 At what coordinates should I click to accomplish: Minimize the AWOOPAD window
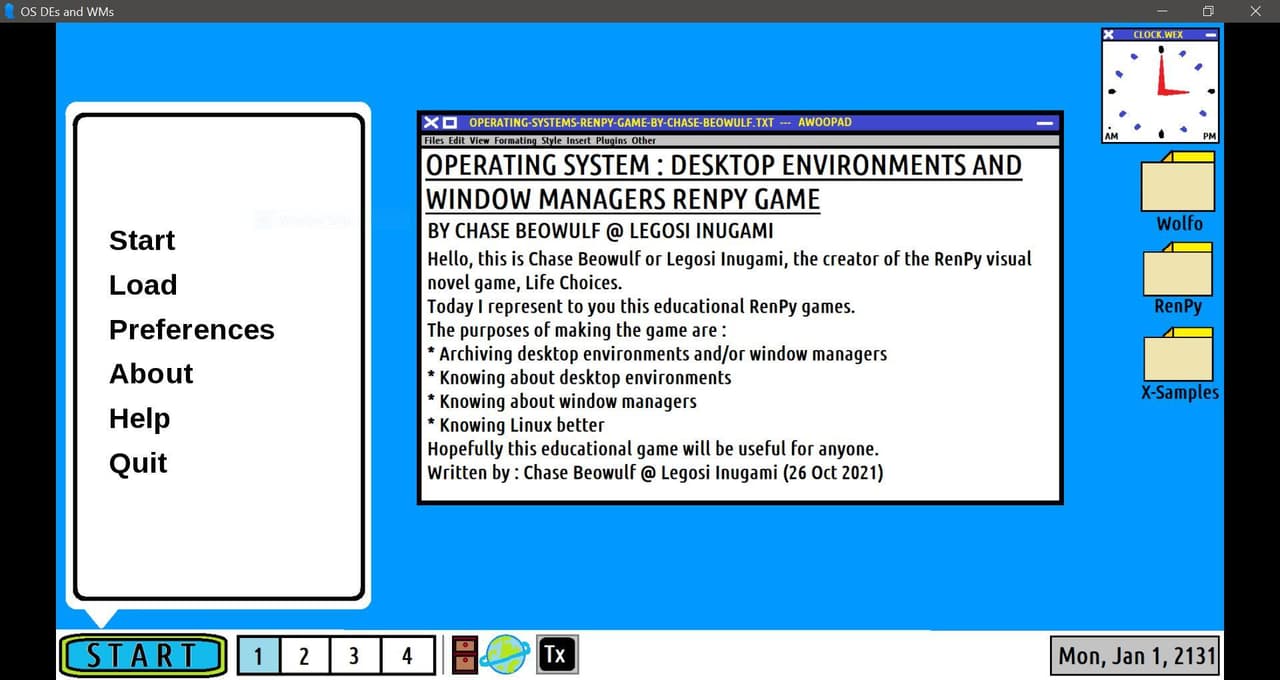click(1045, 122)
